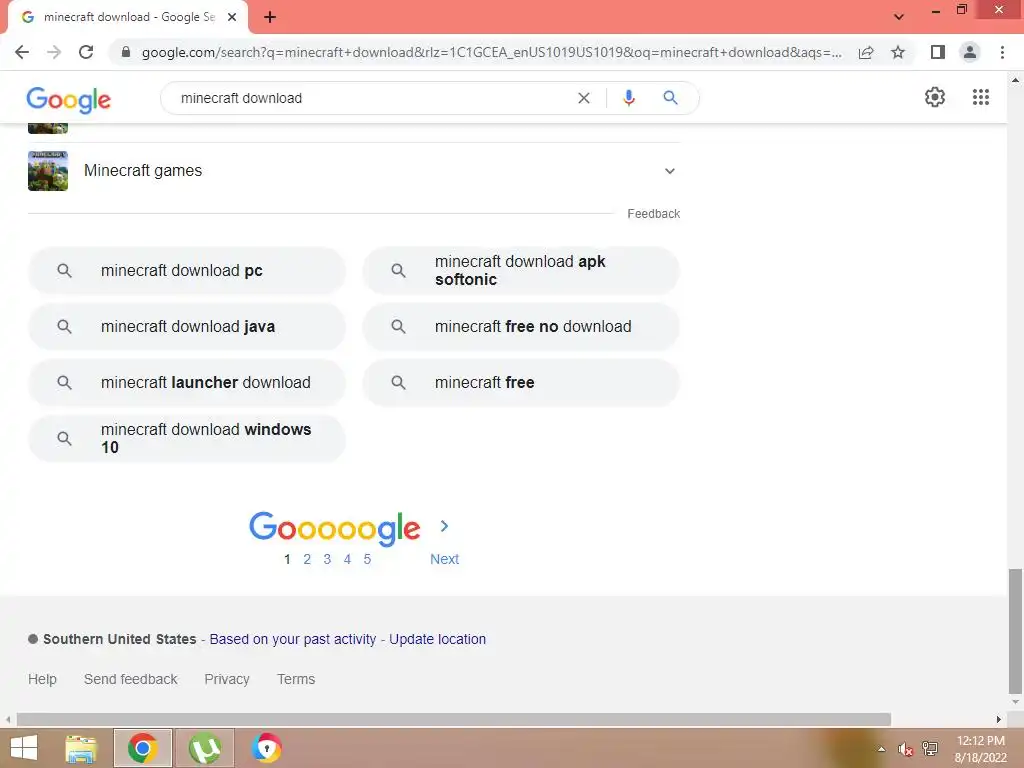Image resolution: width=1024 pixels, height=768 pixels.
Task: Click Update location link
Action: (x=438, y=639)
